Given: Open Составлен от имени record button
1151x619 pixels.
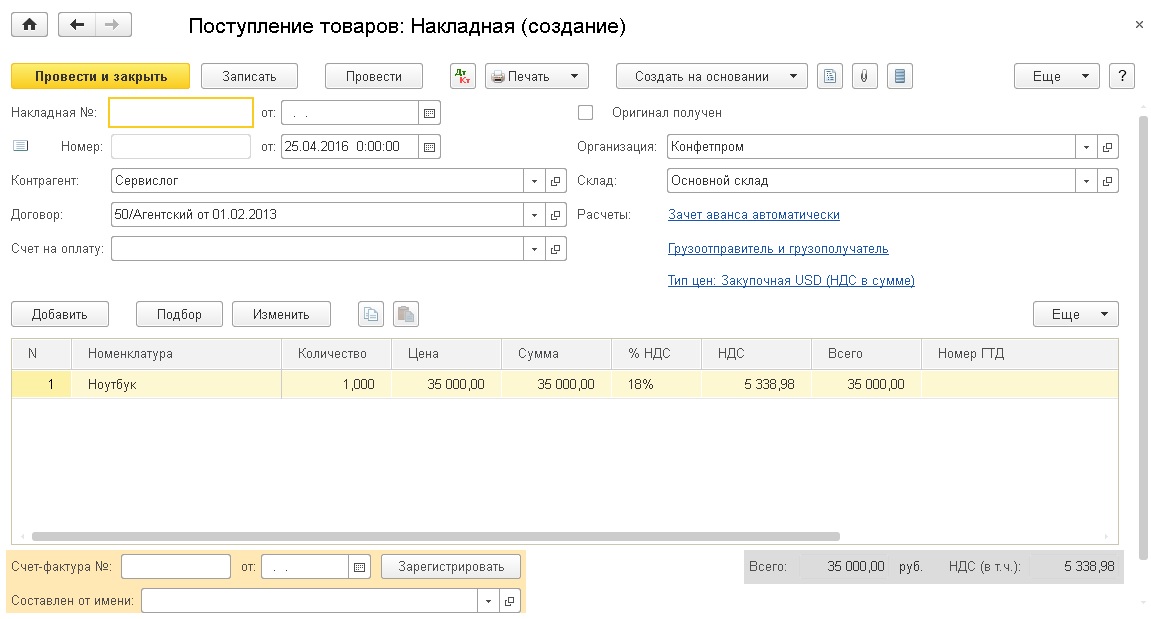Looking at the screenshot, I should tap(509, 601).
